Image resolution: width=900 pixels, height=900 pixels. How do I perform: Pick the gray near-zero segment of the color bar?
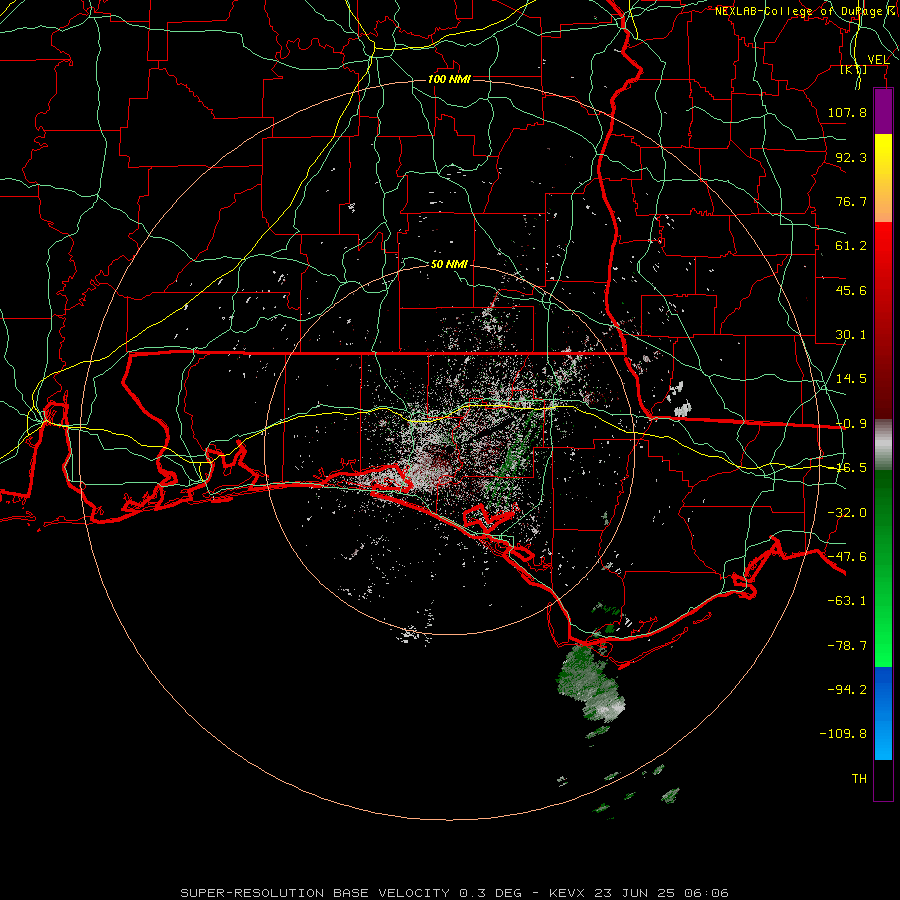coord(883,445)
